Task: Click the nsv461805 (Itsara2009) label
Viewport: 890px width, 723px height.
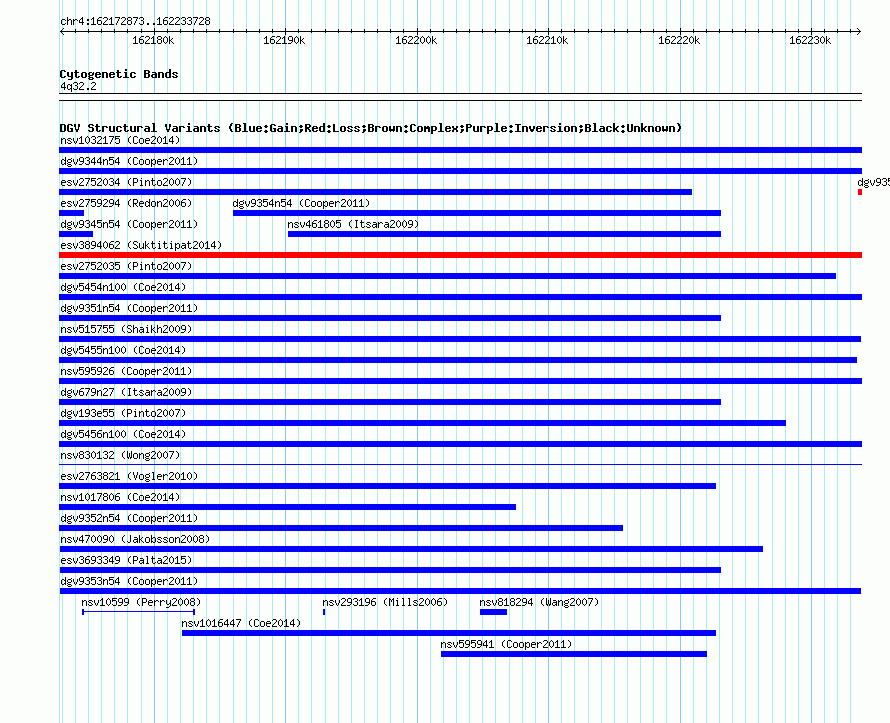Action: coord(353,224)
